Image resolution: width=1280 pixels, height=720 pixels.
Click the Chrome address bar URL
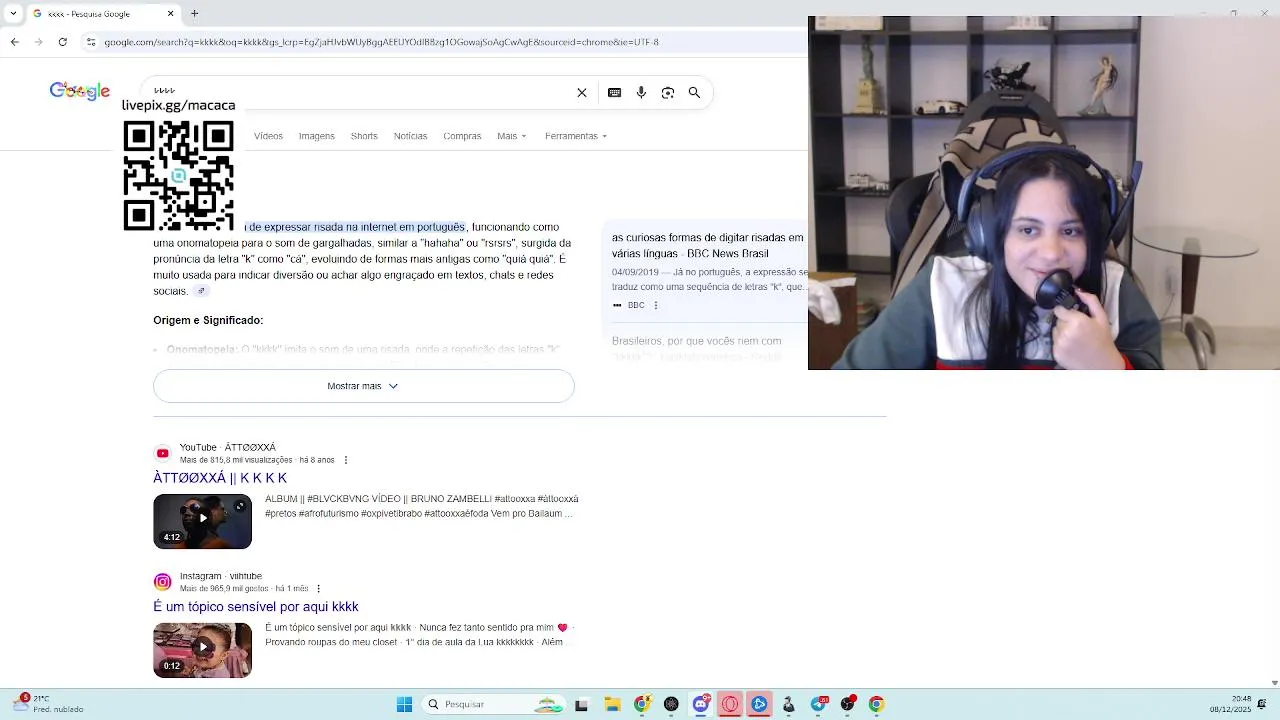click(x=381, y=42)
